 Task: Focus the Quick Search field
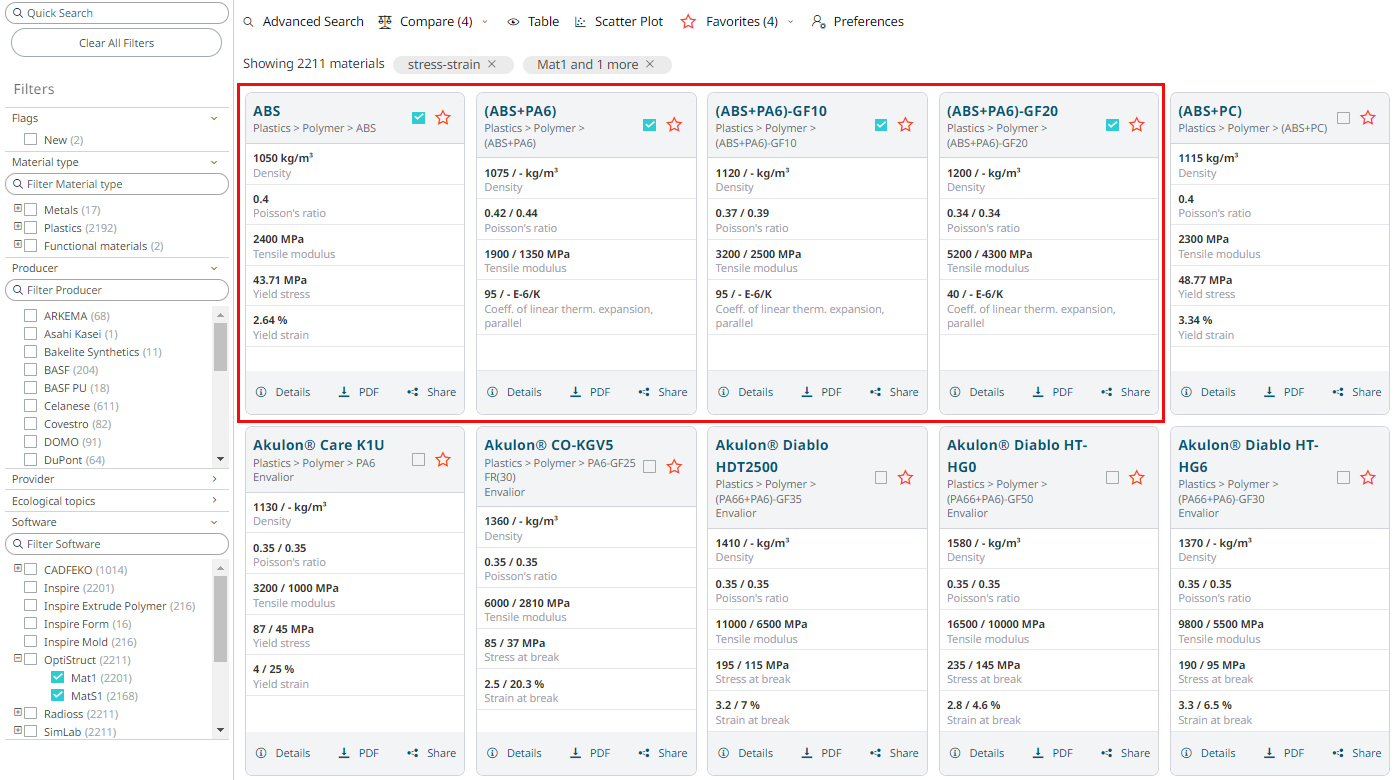[x=117, y=13]
